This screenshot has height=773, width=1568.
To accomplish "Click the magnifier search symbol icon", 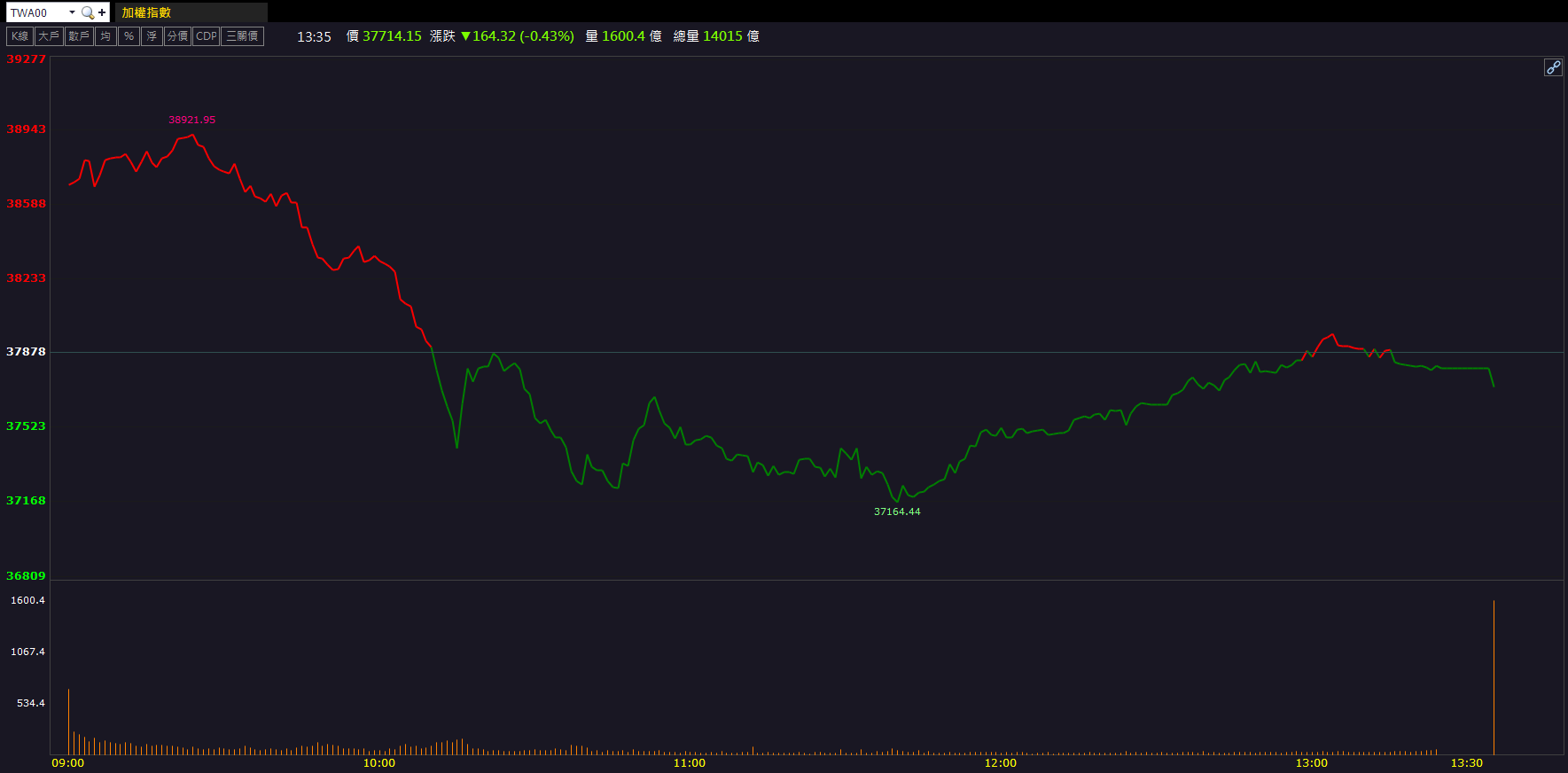I will click(x=87, y=12).
